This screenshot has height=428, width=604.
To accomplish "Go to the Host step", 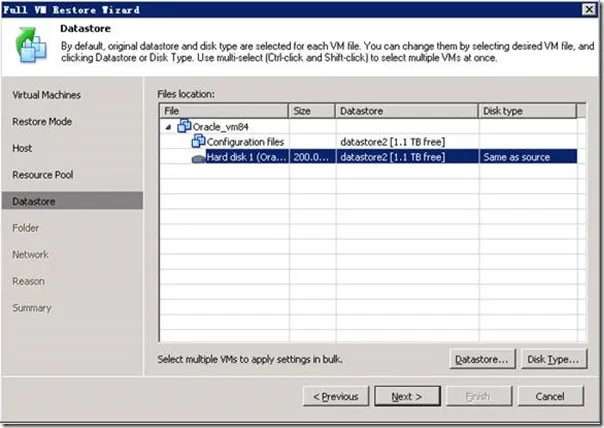I will [x=22, y=148].
